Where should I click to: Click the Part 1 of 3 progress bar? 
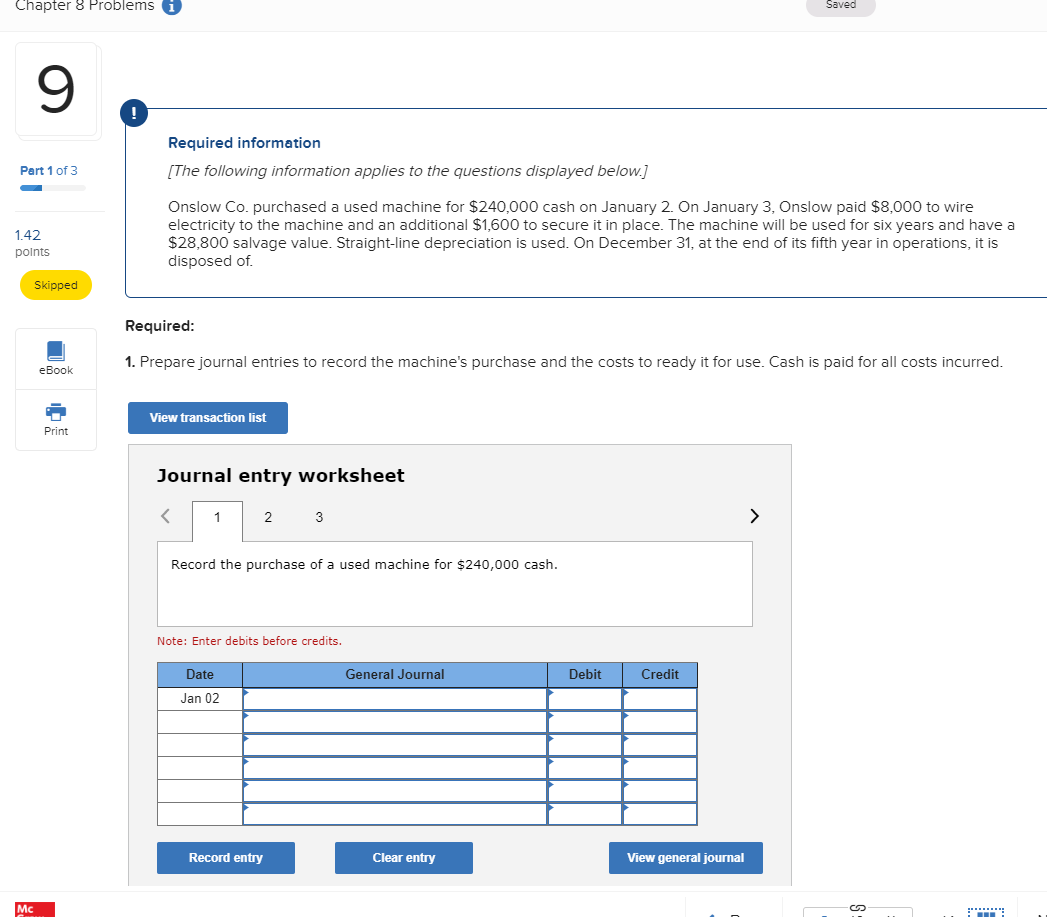(53, 188)
